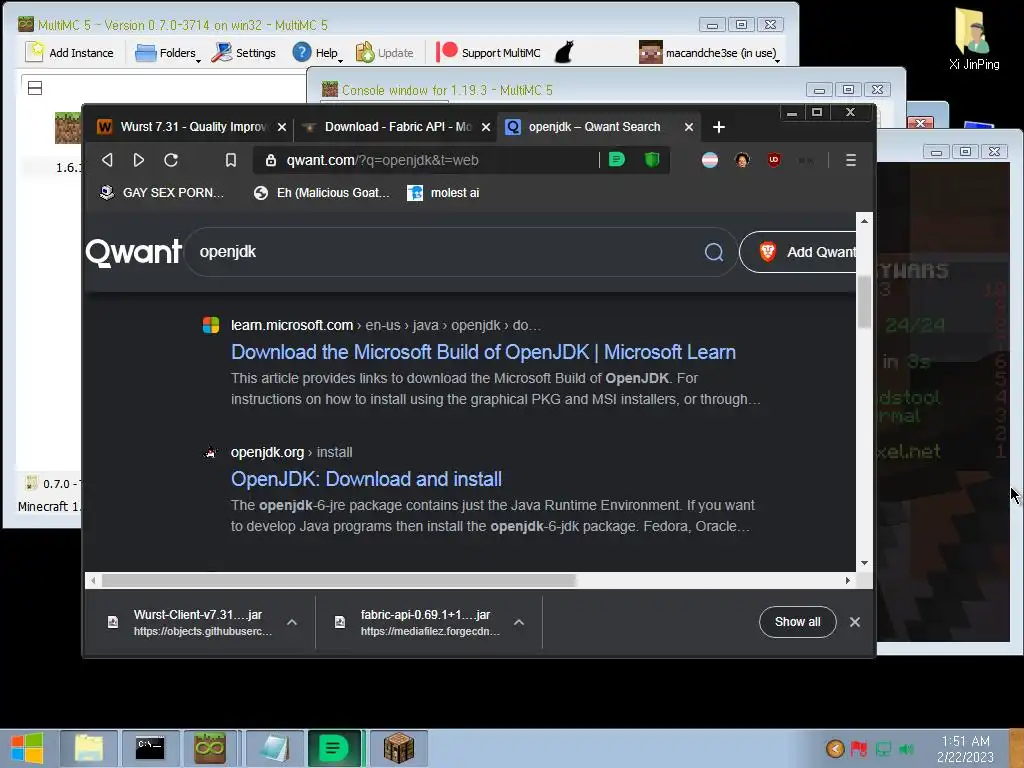1024x768 pixels.
Task: Click the page scroll up arrow
Action: click(x=864, y=221)
